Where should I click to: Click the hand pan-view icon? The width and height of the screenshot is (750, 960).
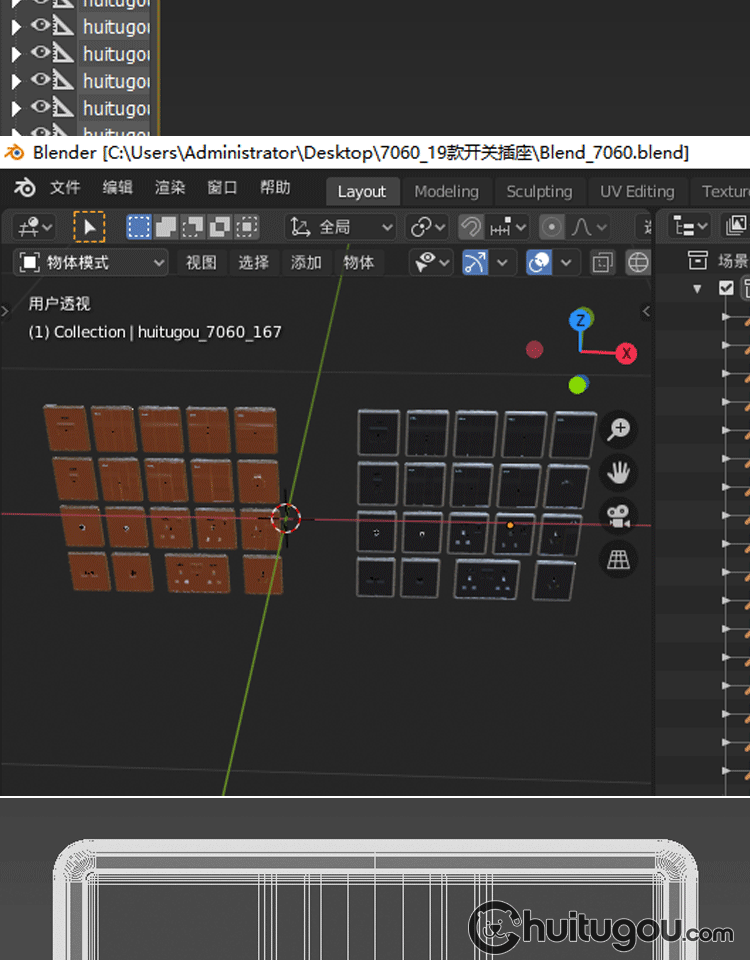619,472
